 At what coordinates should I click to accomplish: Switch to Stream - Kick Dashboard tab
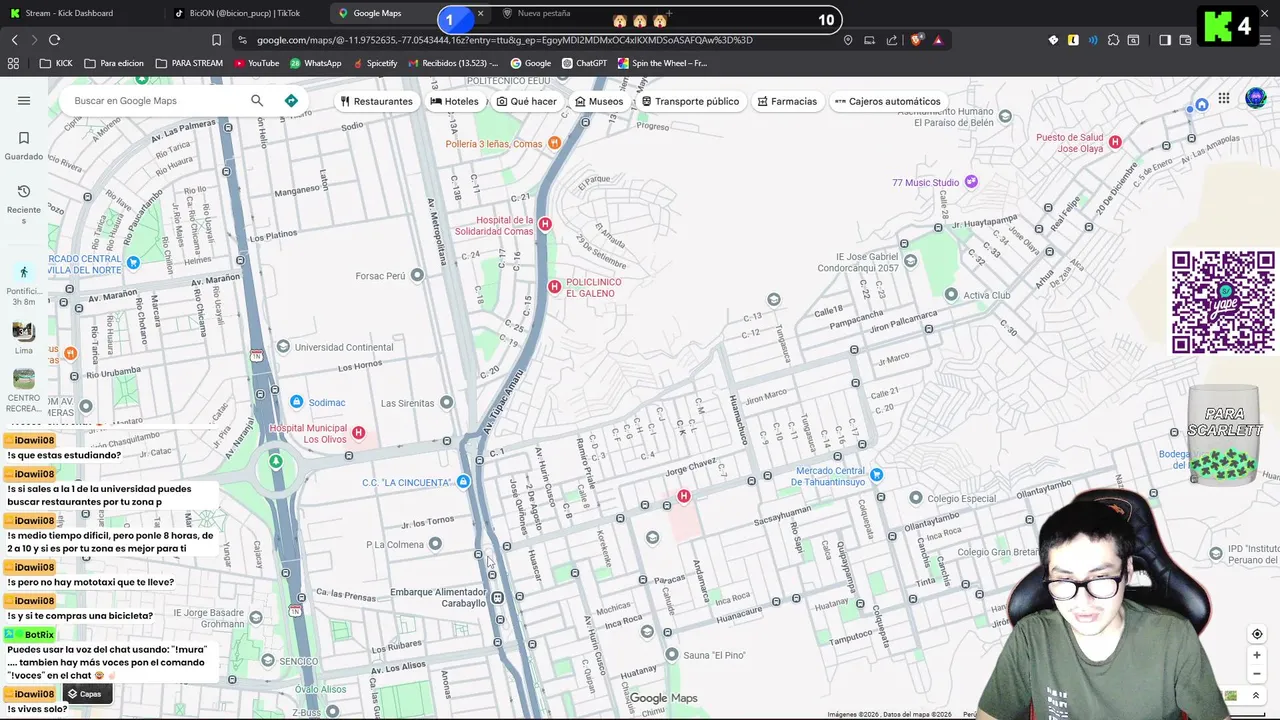click(80, 13)
